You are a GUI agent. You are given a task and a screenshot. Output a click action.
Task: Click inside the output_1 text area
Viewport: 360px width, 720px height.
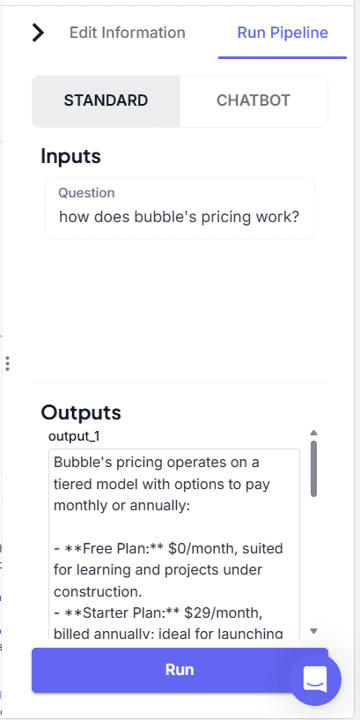coord(174,544)
